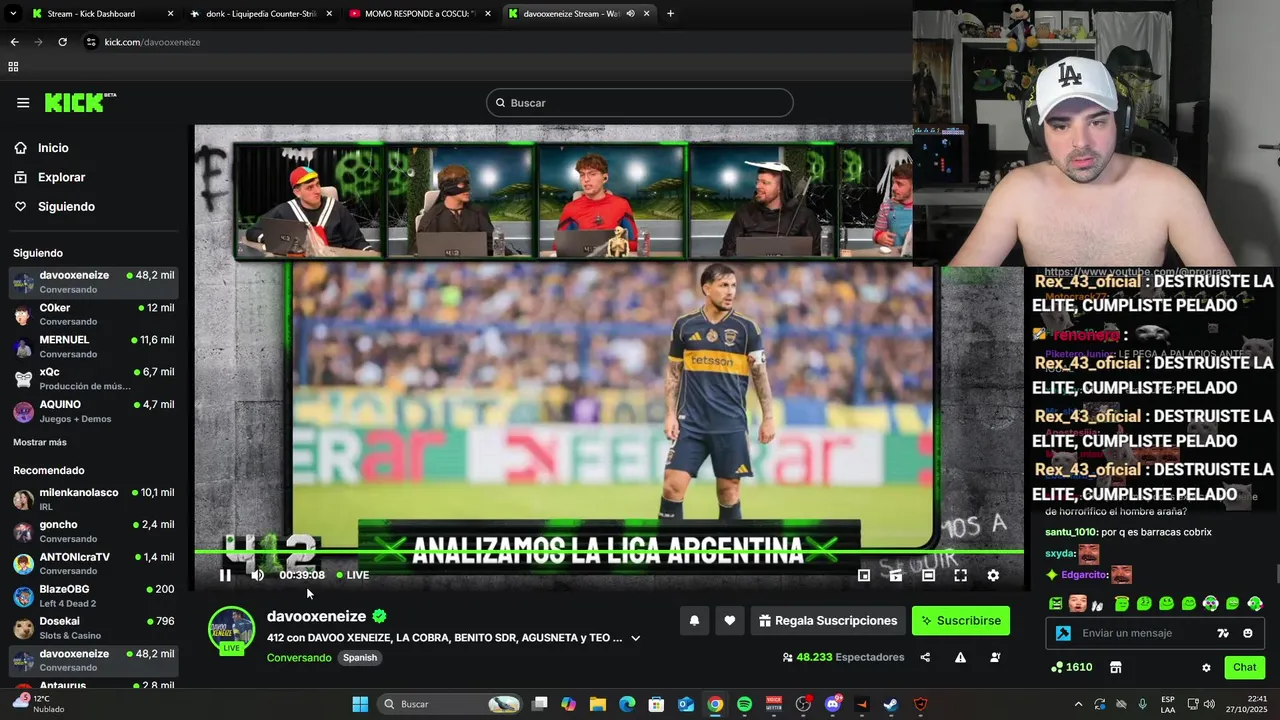Select the first green angry emote in quick bar
1280x720 pixels.
pyautogui.click(x=1055, y=604)
